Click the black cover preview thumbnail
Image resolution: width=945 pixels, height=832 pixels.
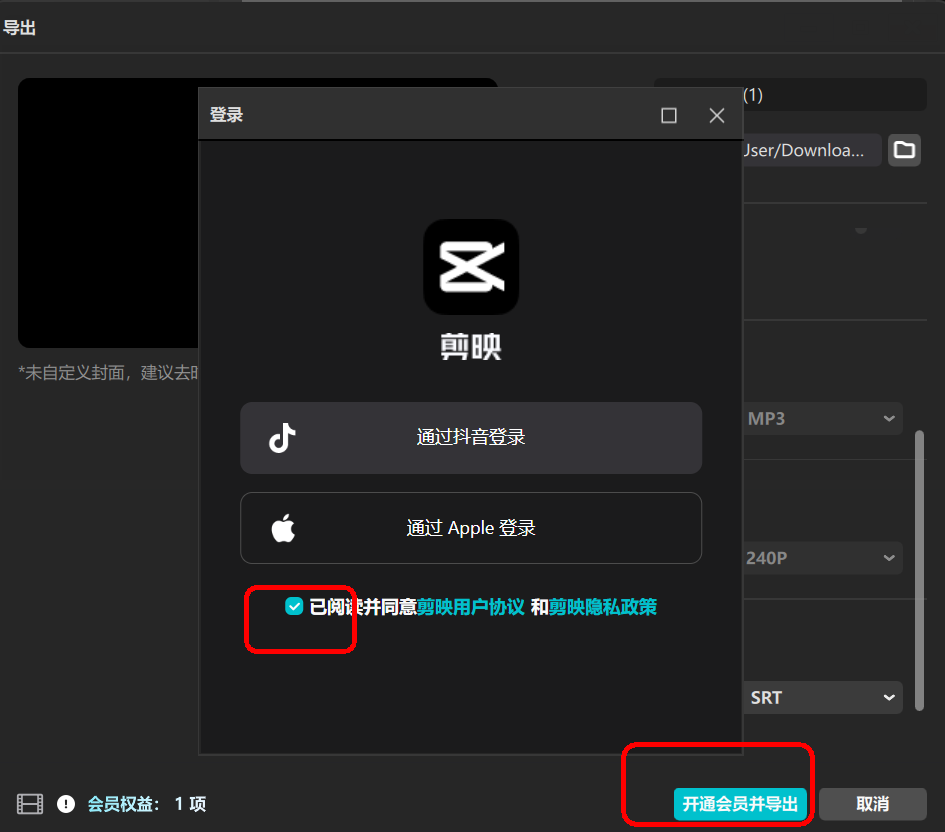[x=108, y=213]
